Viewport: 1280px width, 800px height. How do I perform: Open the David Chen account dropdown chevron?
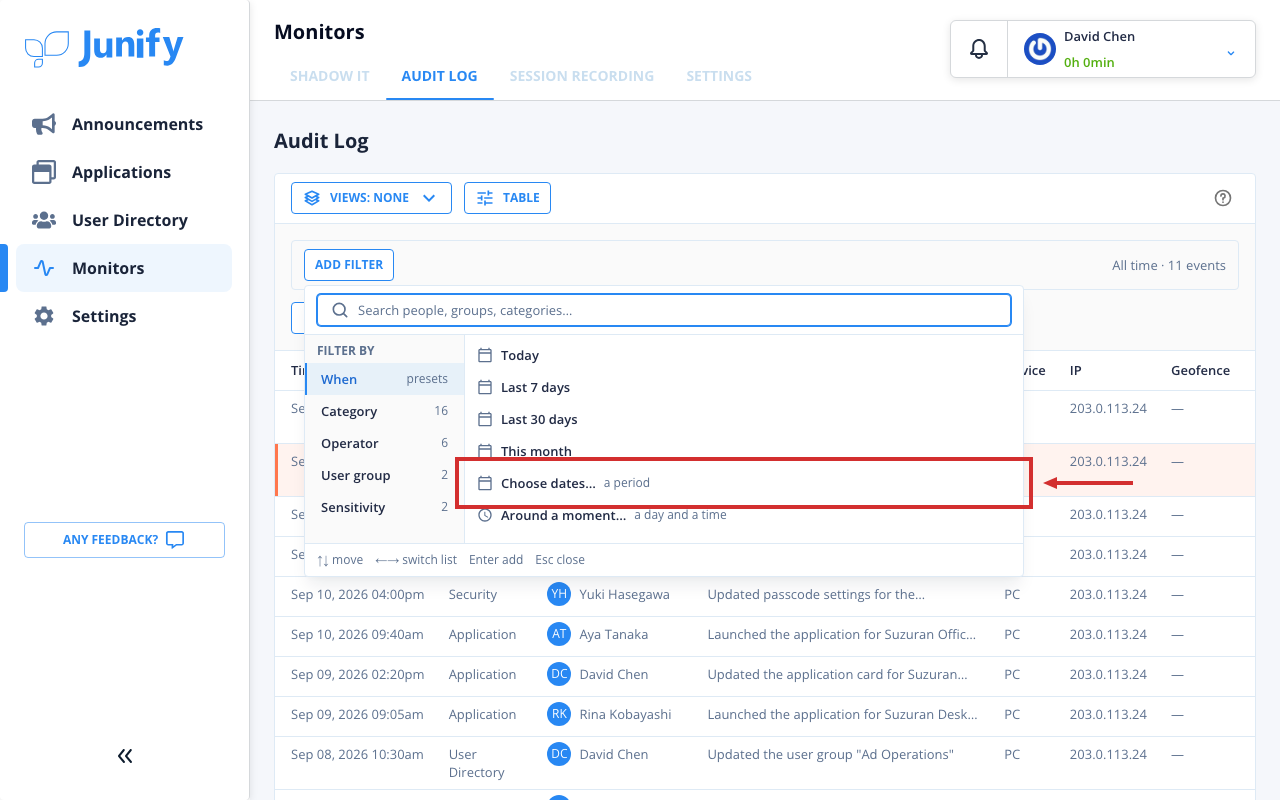[1231, 52]
